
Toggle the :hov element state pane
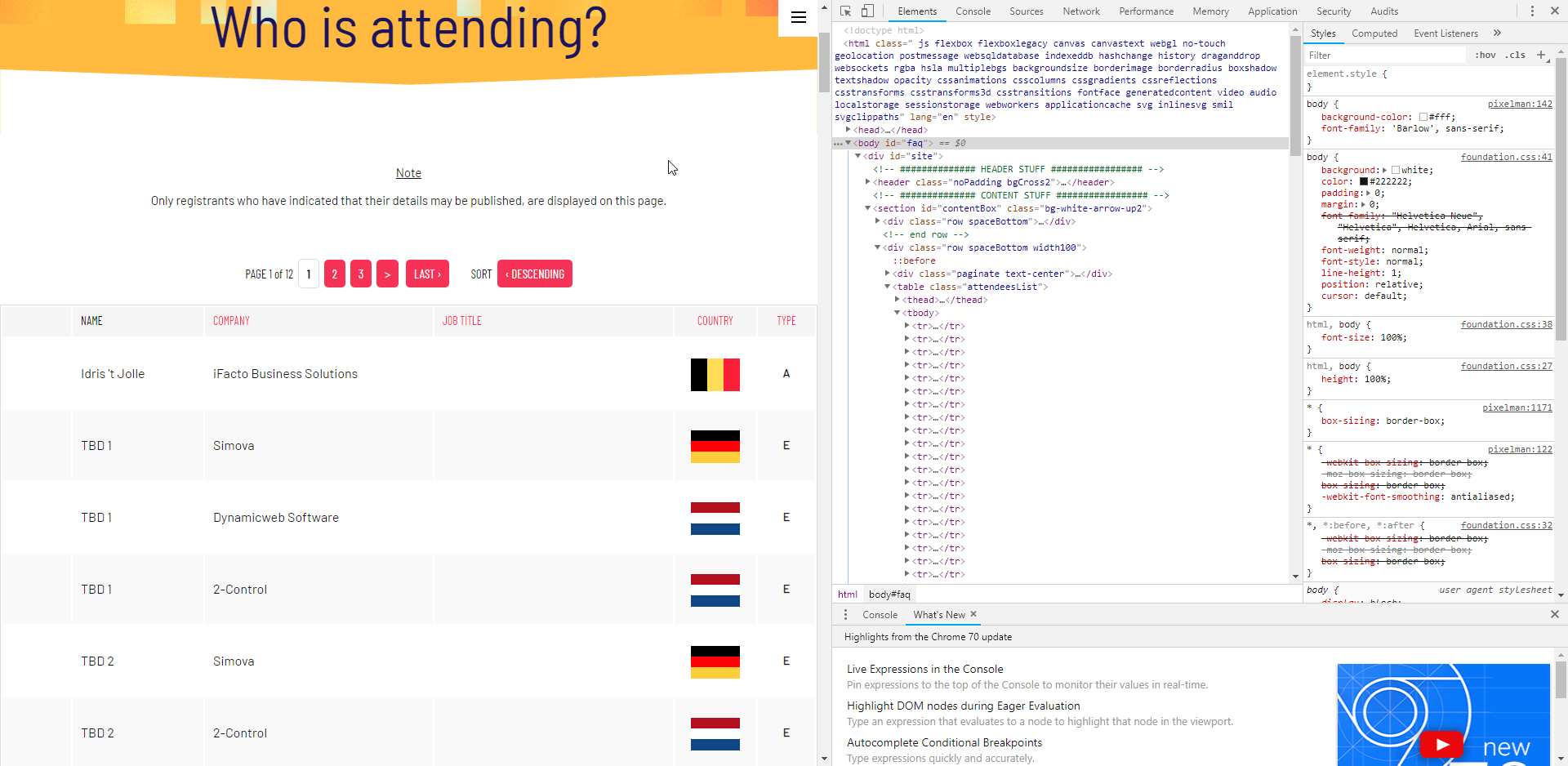(x=1486, y=55)
